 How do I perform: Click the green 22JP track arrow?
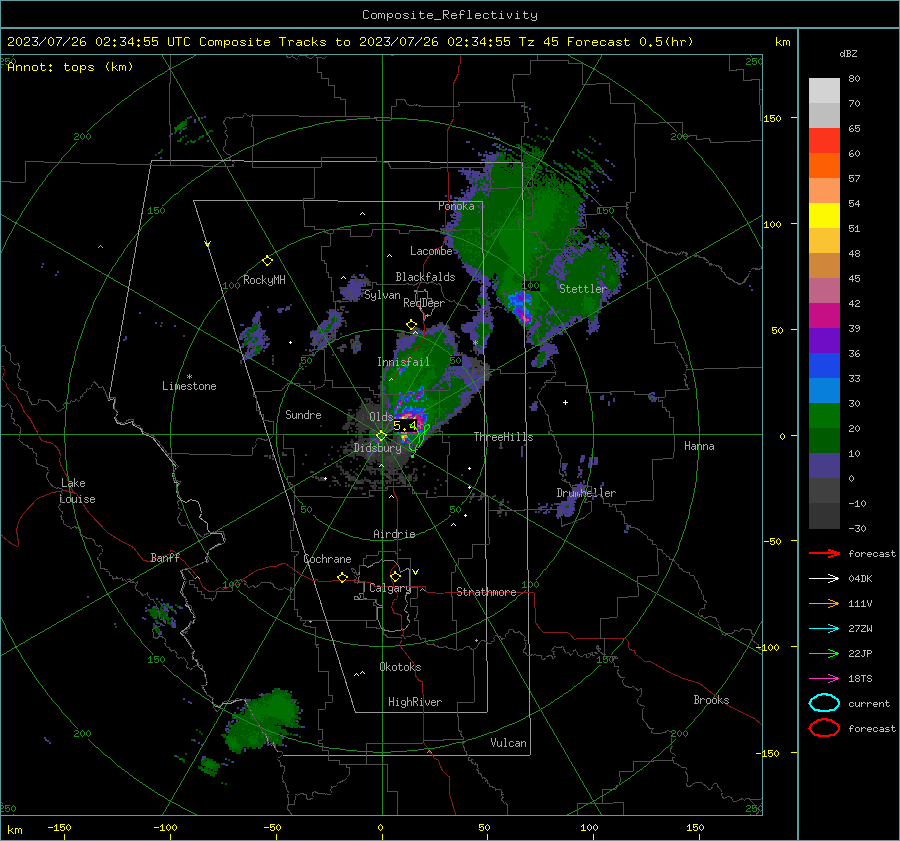(824, 653)
